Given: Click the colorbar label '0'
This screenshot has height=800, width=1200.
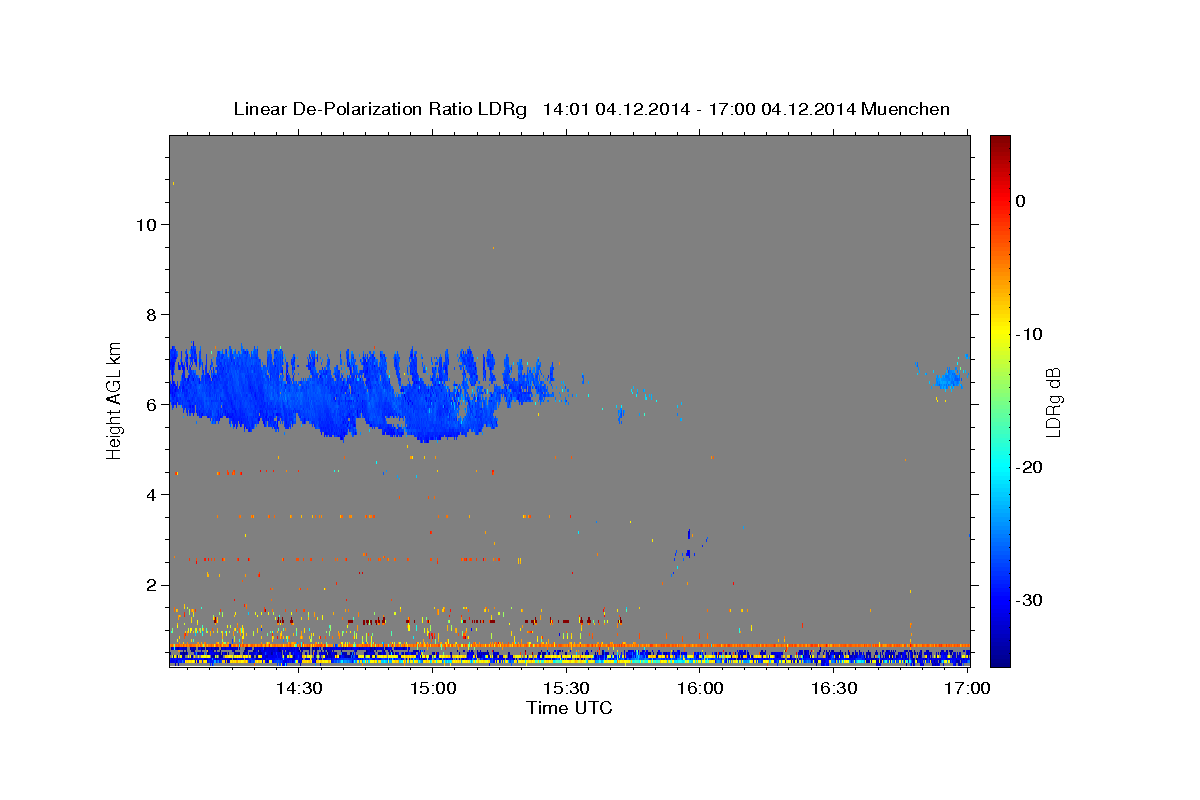Looking at the screenshot, I should coord(1020,201).
